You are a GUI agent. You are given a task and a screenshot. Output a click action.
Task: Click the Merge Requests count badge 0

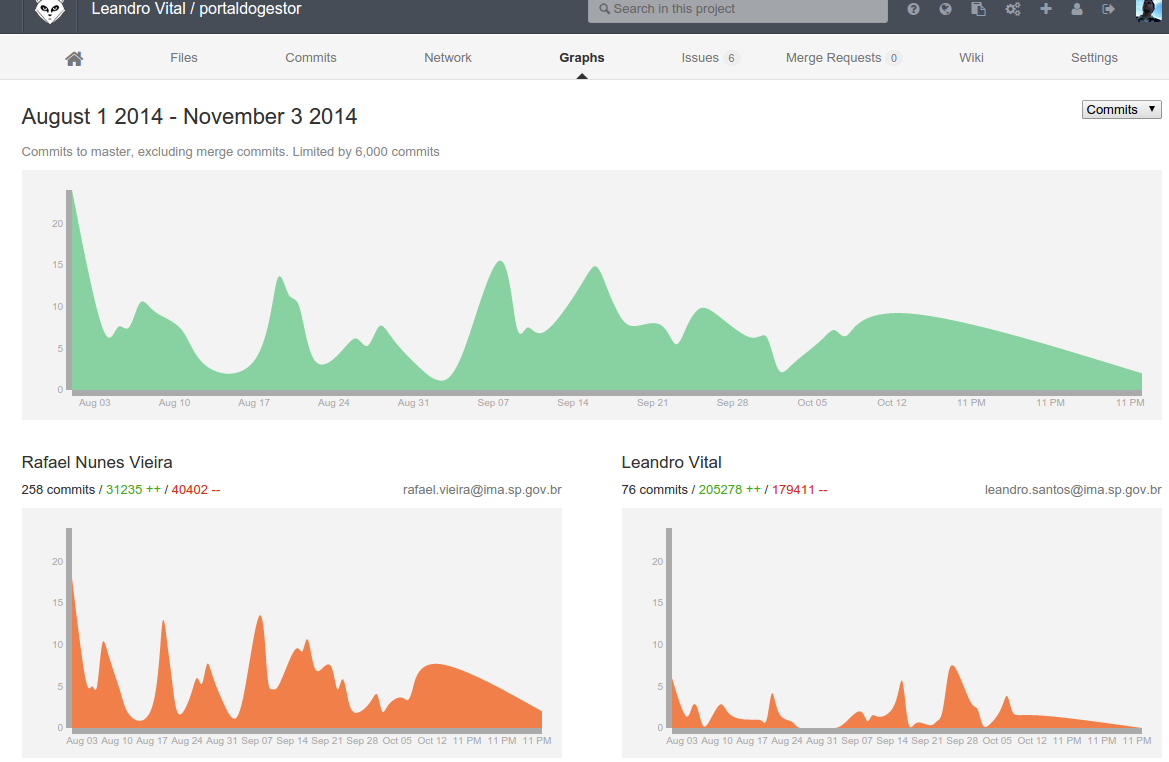click(x=893, y=58)
